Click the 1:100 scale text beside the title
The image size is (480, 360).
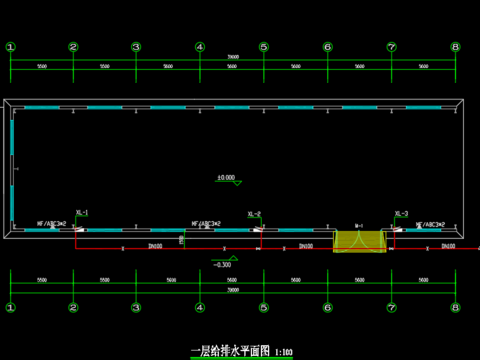coord(284,352)
